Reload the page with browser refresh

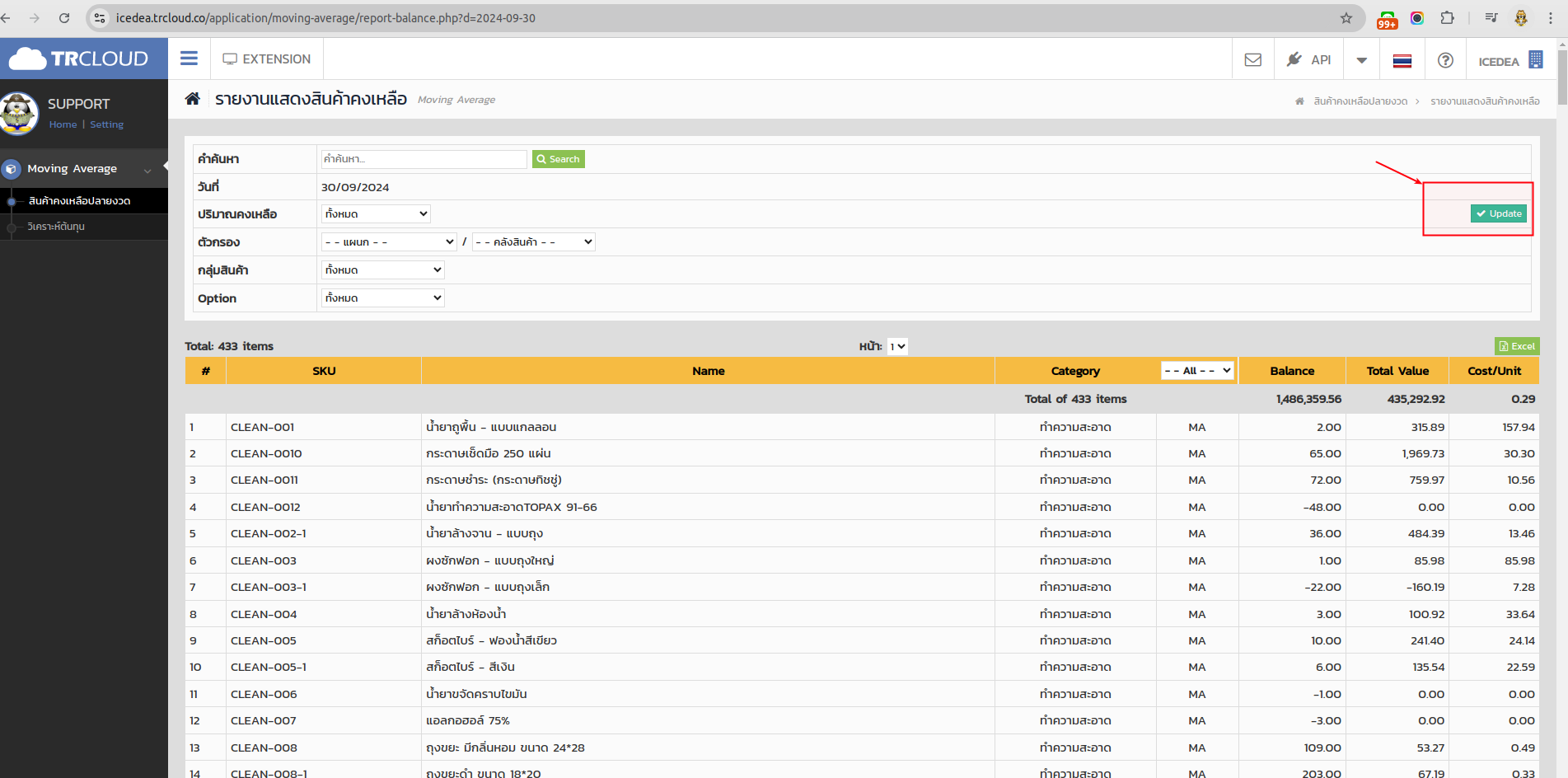point(64,17)
